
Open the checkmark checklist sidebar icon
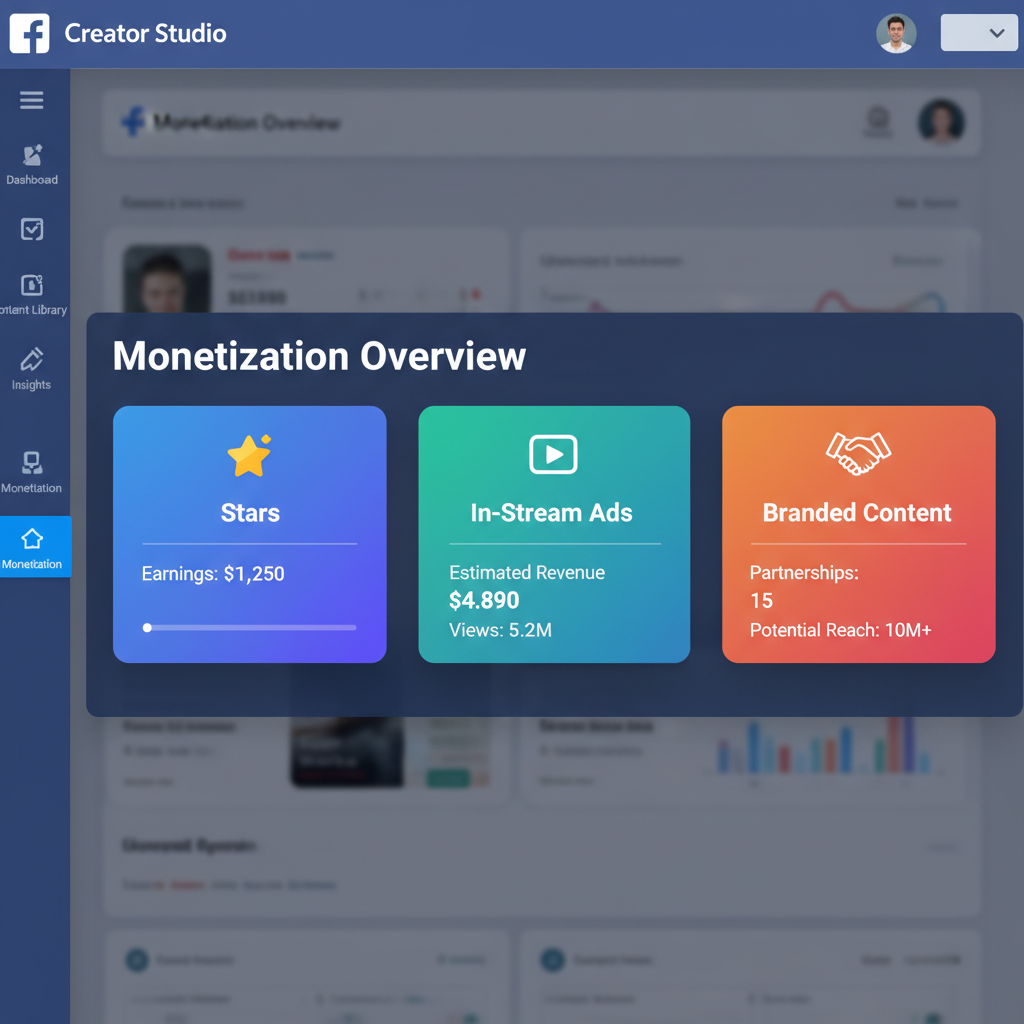click(x=32, y=229)
